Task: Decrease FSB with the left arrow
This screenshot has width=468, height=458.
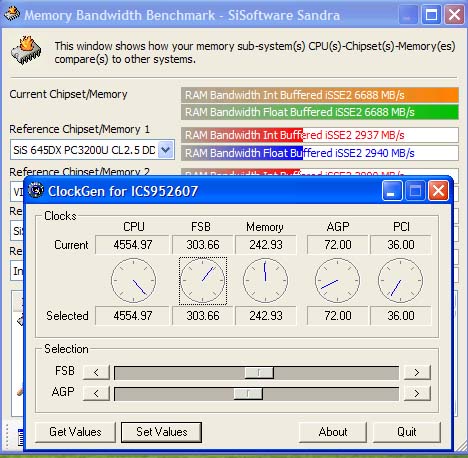Action: pos(96,372)
